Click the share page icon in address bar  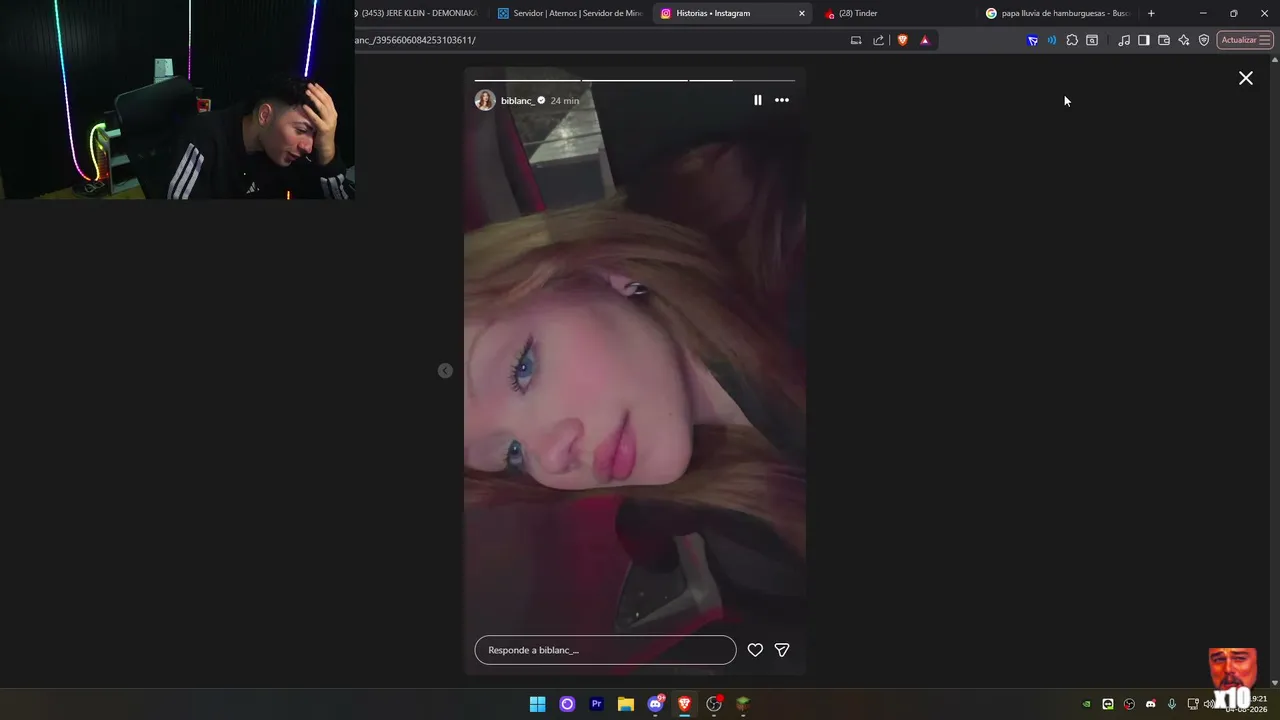tap(878, 40)
